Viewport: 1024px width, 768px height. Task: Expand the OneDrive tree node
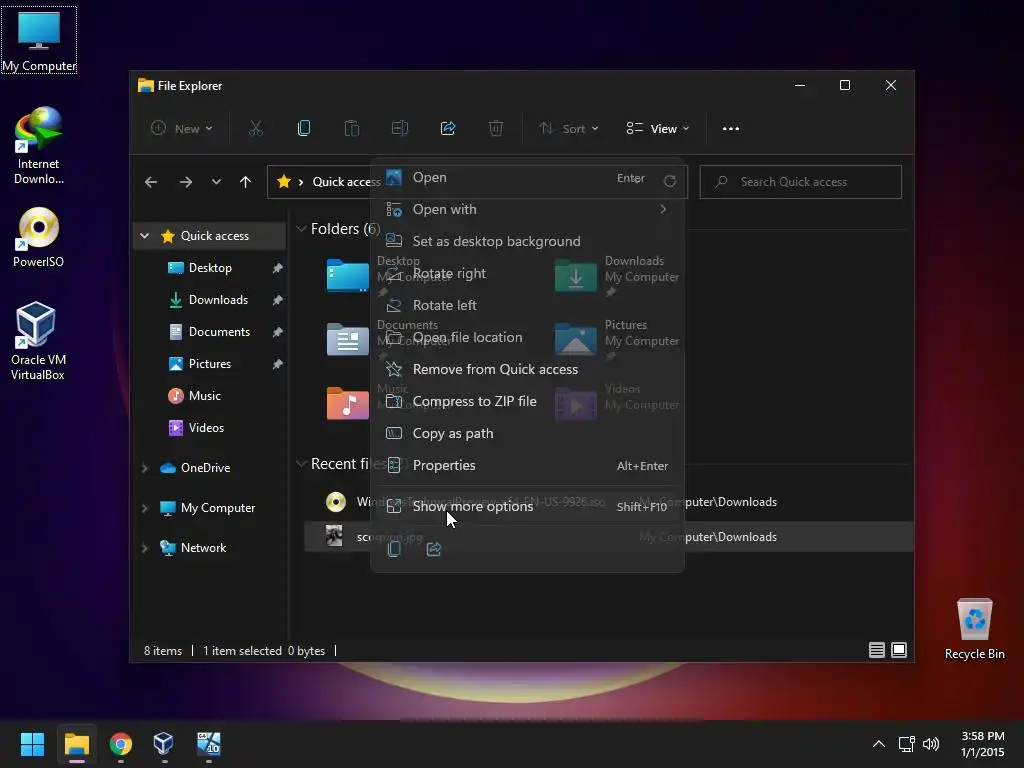(145, 468)
